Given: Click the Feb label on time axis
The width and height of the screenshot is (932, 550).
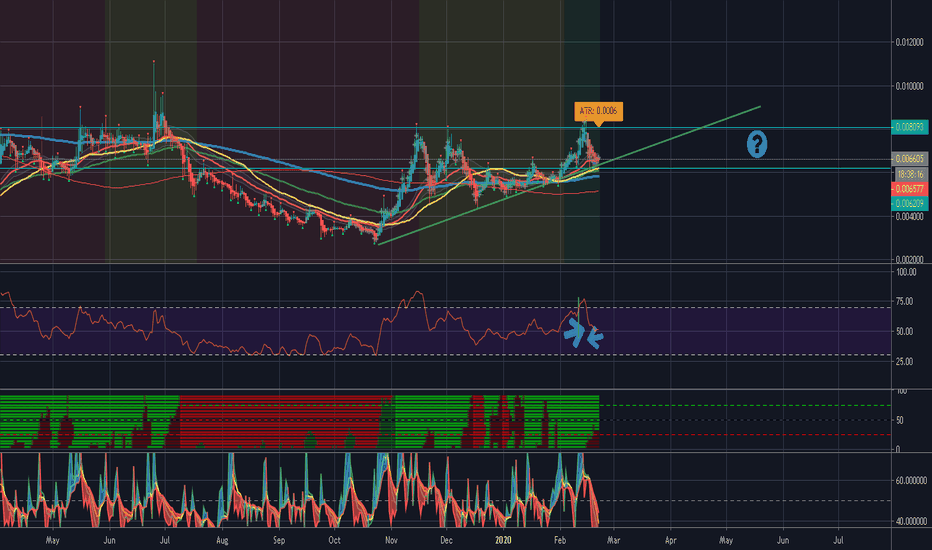Looking at the screenshot, I should [560, 540].
